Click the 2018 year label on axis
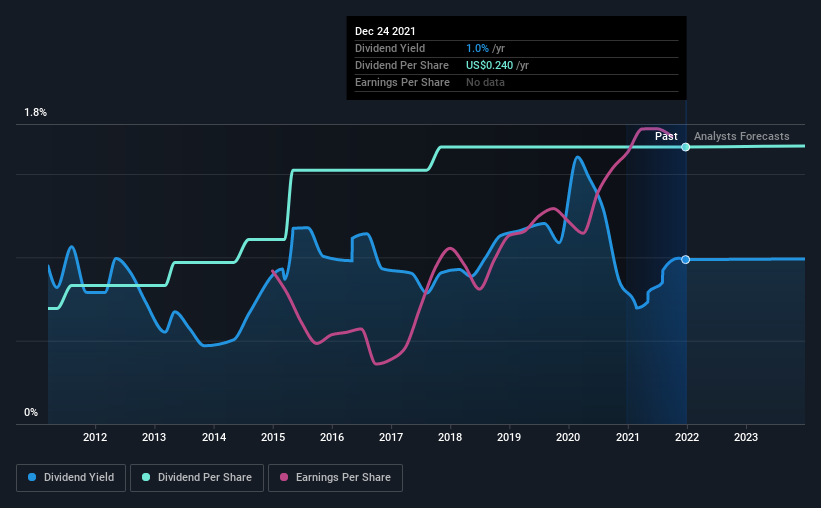Image resolution: width=821 pixels, height=508 pixels. (x=450, y=437)
